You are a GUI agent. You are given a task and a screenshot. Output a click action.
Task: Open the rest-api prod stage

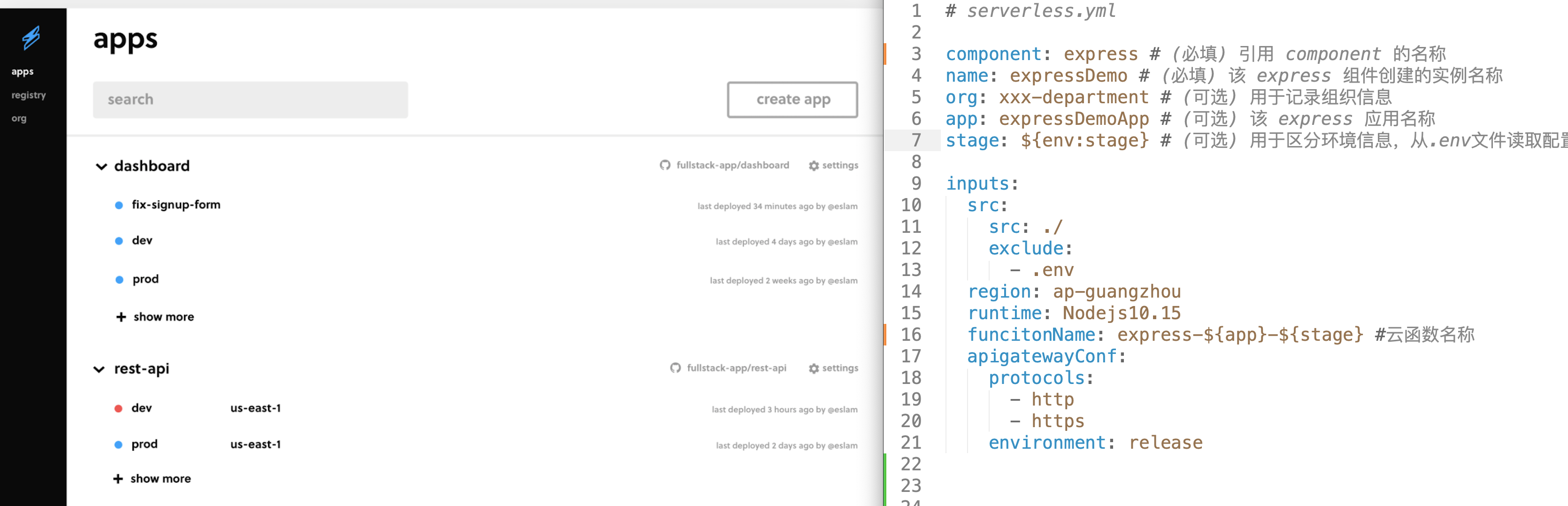144,444
